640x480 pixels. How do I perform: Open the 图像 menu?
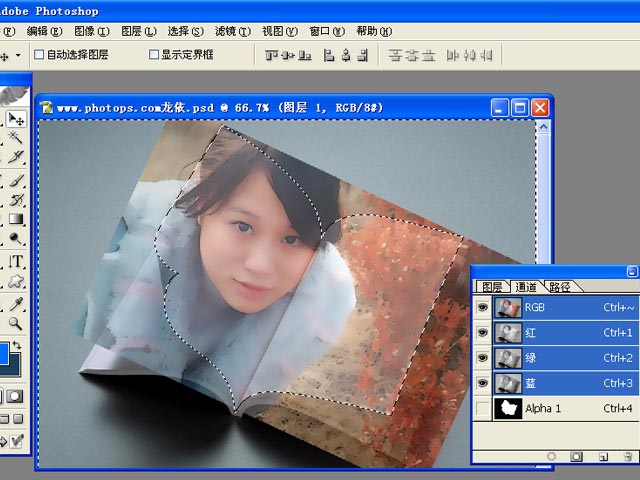91,31
